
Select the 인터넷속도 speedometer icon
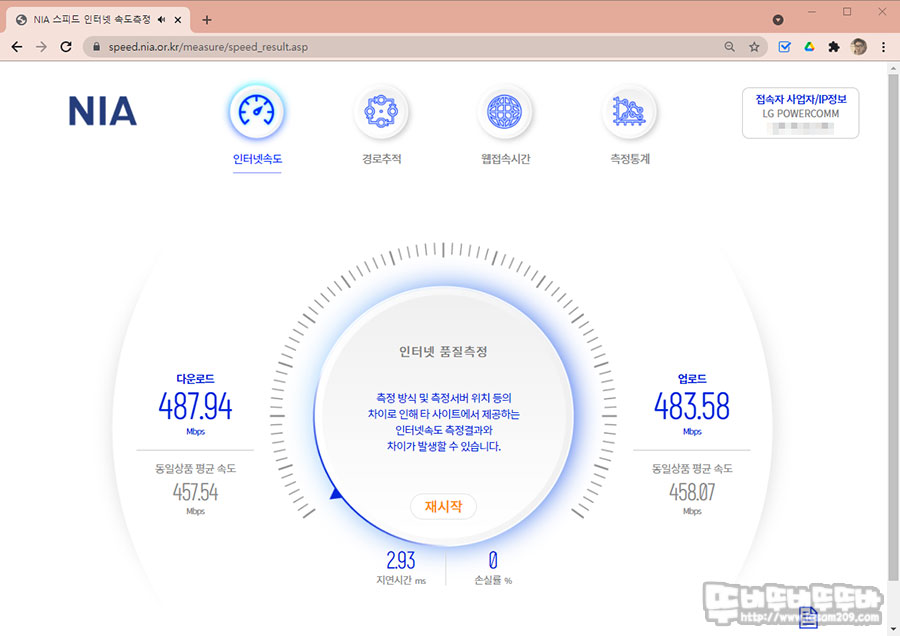[x=257, y=111]
